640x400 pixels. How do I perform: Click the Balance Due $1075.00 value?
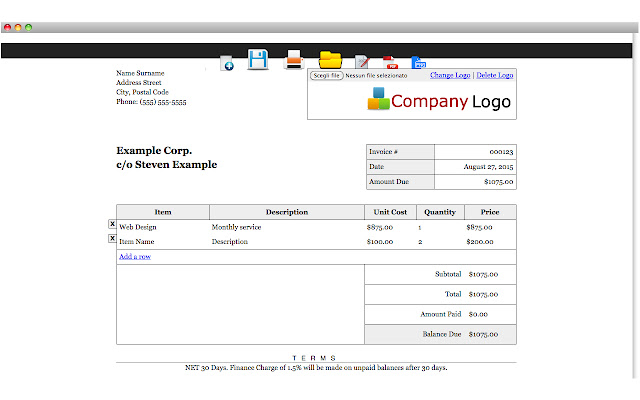[483, 334]
